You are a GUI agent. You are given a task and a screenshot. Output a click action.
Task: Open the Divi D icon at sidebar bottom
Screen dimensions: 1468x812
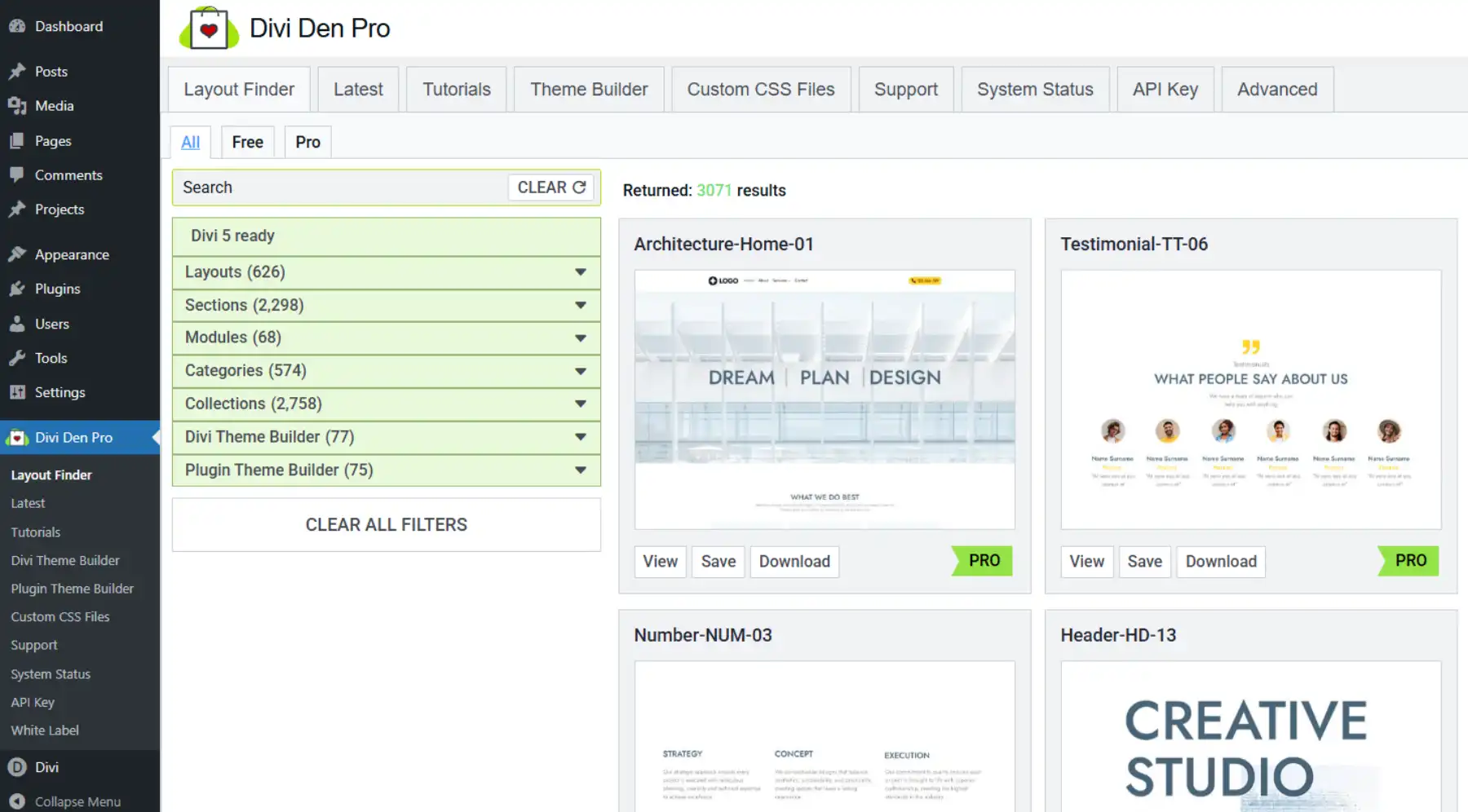point(18,766)
